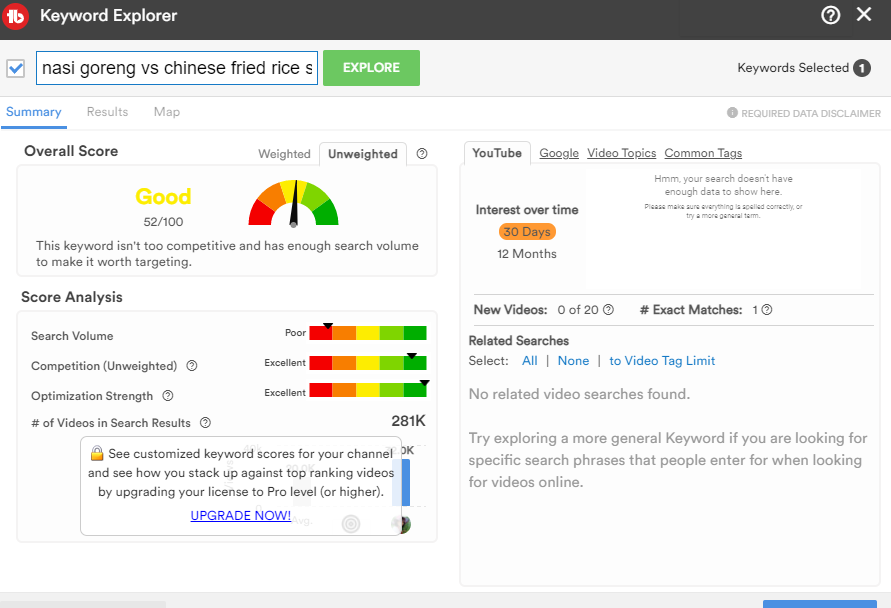This screenshot has height=608, width=891.
Task: Click the New Videos help icon
Action: [x=608, y=310]
